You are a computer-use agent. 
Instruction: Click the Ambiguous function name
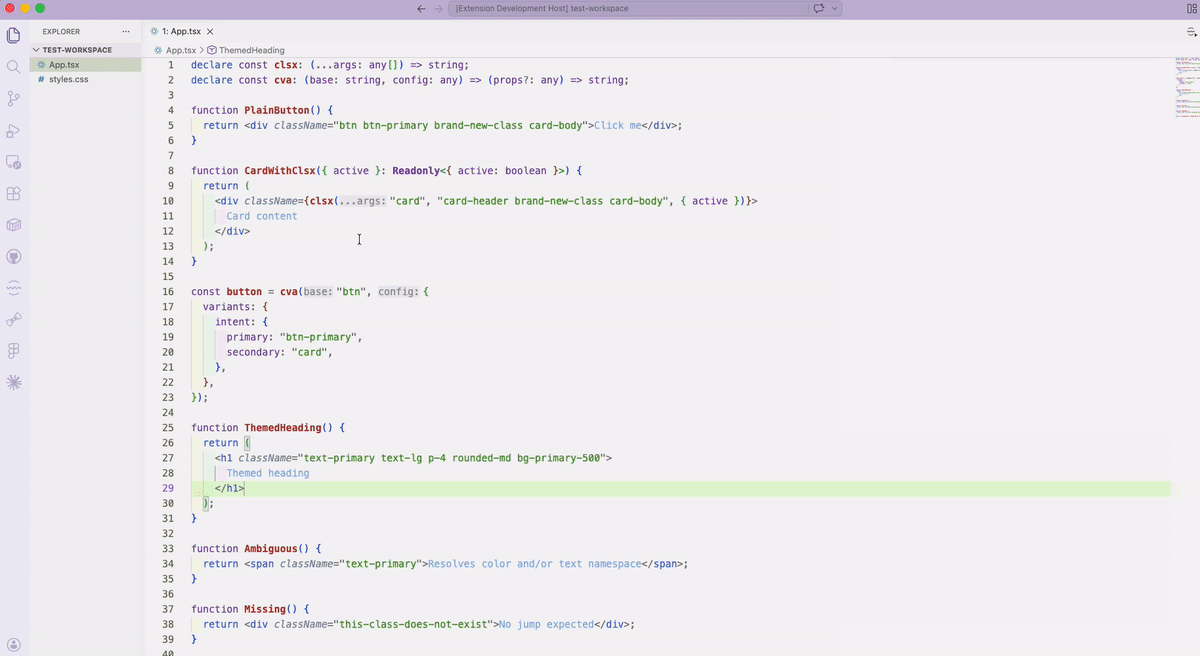coord(271,549)
